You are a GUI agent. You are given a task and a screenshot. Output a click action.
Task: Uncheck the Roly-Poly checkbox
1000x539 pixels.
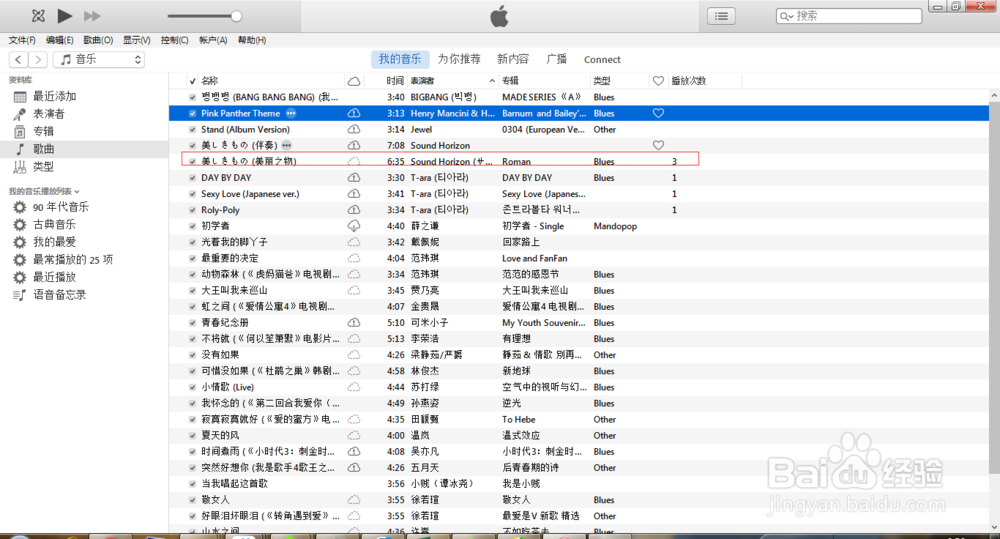192,210
